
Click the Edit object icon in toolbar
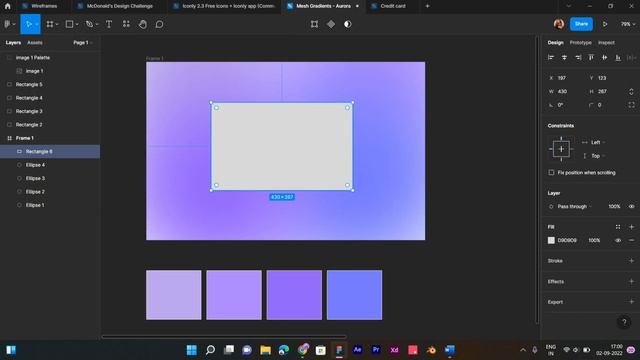pyautogui.click(x=314, y=24)
